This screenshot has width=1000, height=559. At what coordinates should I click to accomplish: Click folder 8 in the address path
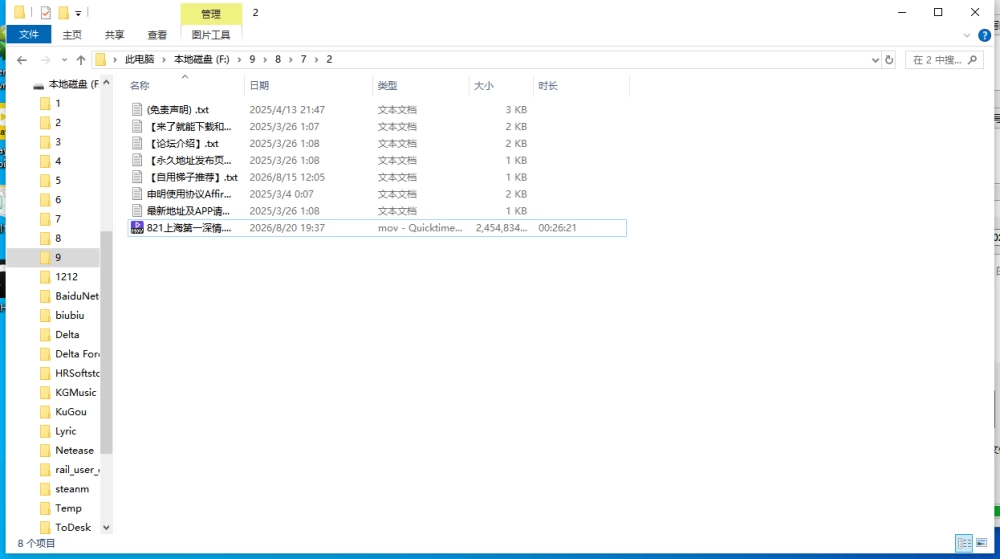click(x=277, y=59)
